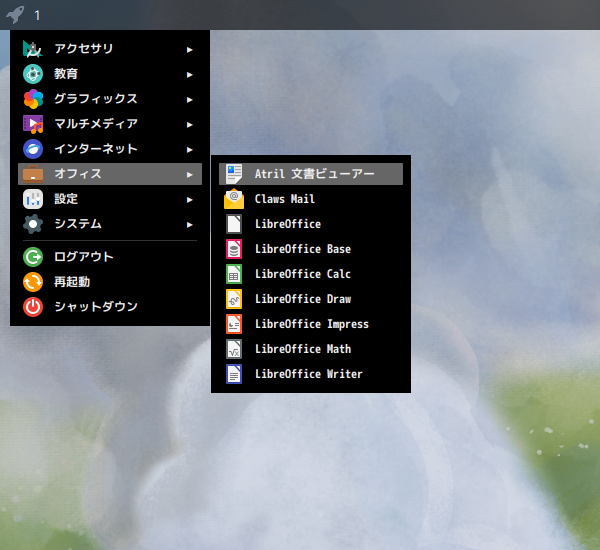Click the LibreOffice Calc spreadsheet icon
Image resolution: width=600 pixels, height=550 pixels.
(x=234, y=274)
